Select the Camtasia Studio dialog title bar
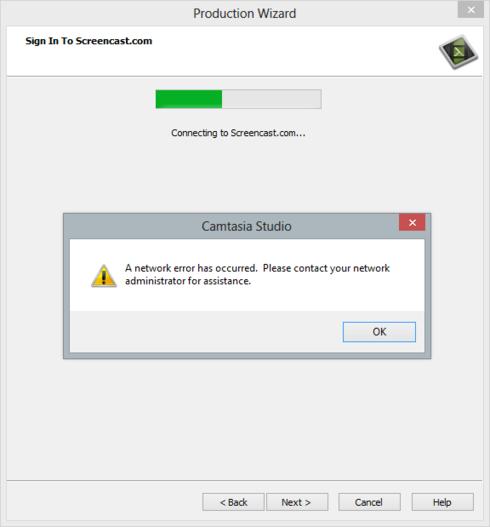490x527 pixels. pos(231,226)
